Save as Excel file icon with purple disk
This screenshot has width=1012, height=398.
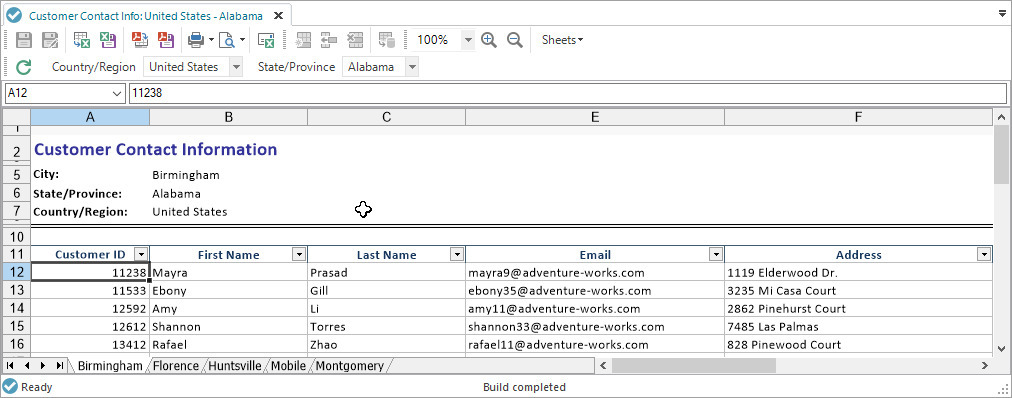point(107,40)
